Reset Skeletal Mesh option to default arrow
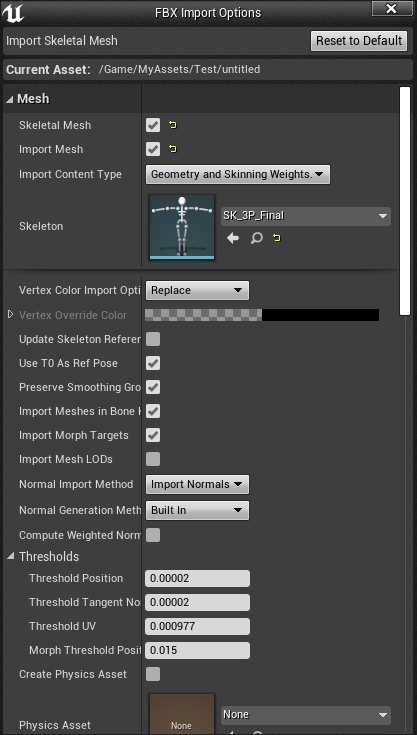This screenshot has width=417, height=735. (x=173, y=125)
